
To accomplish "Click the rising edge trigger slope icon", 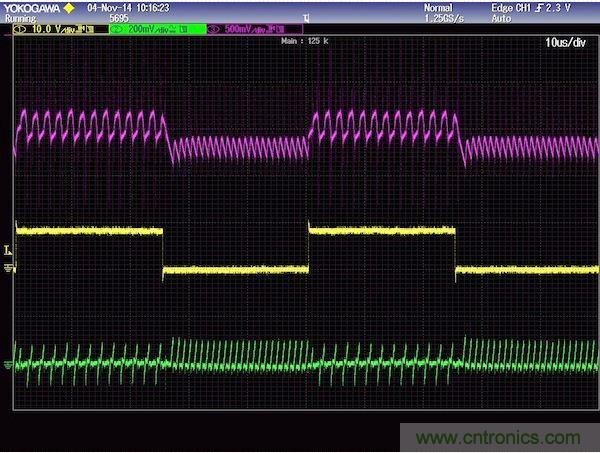I will point(548,7).
